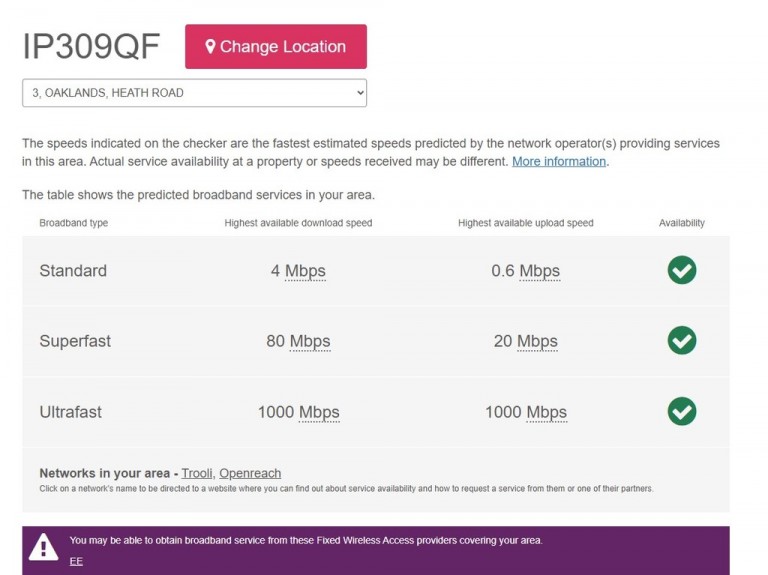768x575 pixels.
Task: Click the Standard availability checkmark icon
Action: 682,270
